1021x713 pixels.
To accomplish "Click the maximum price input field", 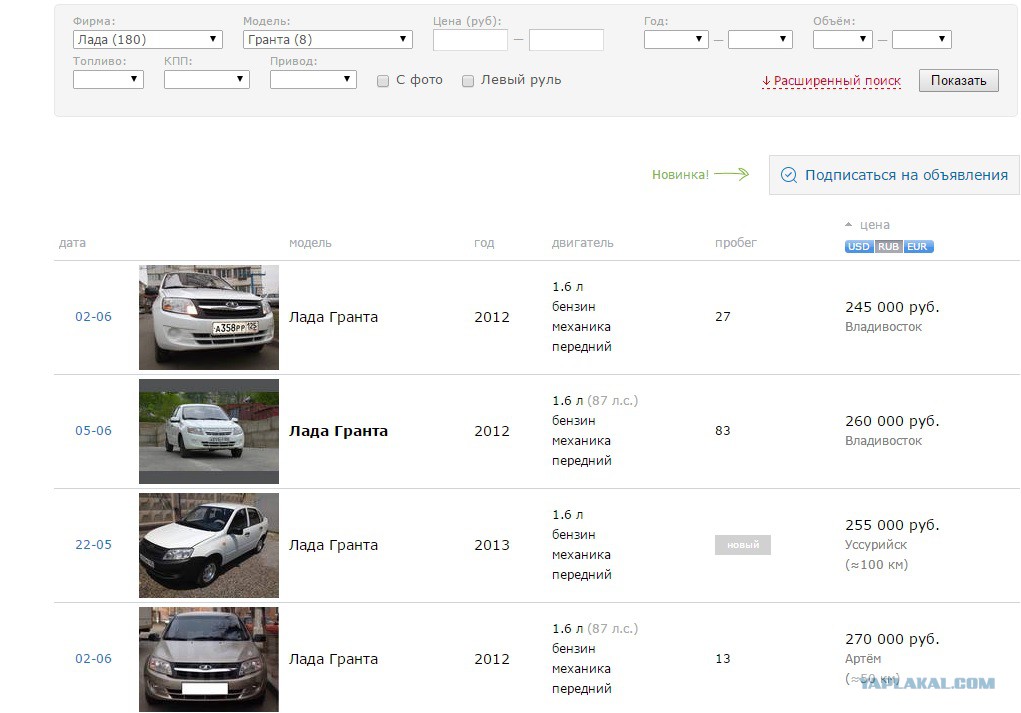I will pos(566,40).
